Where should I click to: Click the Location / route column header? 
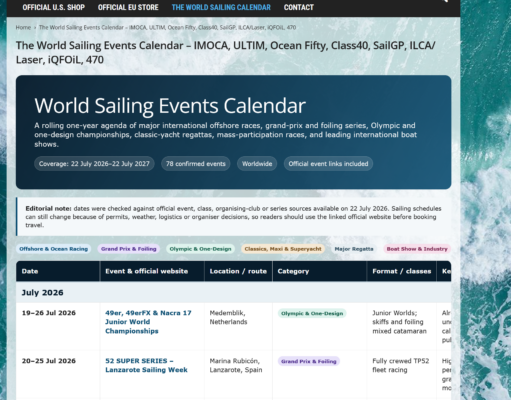coord(238,271)
